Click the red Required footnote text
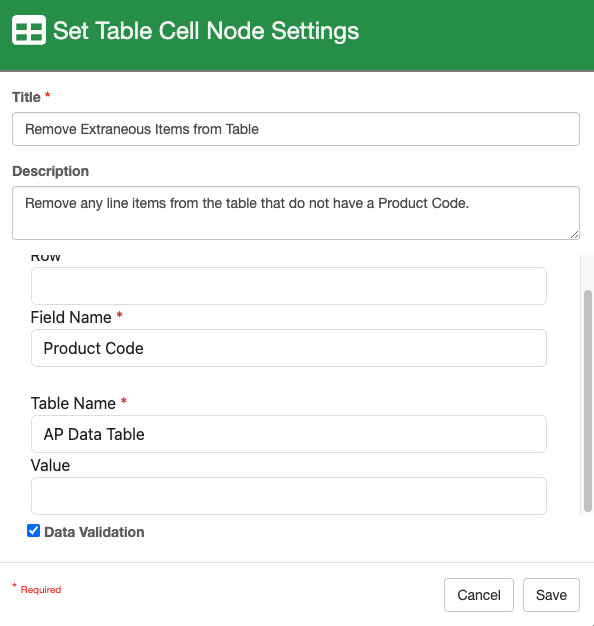The height and width of the screenshot is (626, 594). (x=41, y=590)
